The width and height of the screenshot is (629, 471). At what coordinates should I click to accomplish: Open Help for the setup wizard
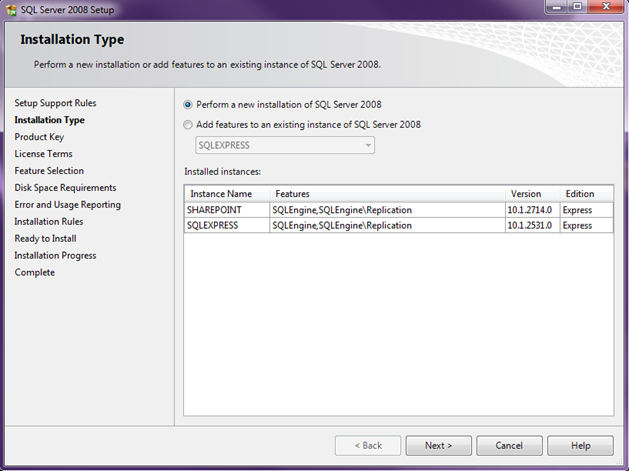tap(580, 446)
